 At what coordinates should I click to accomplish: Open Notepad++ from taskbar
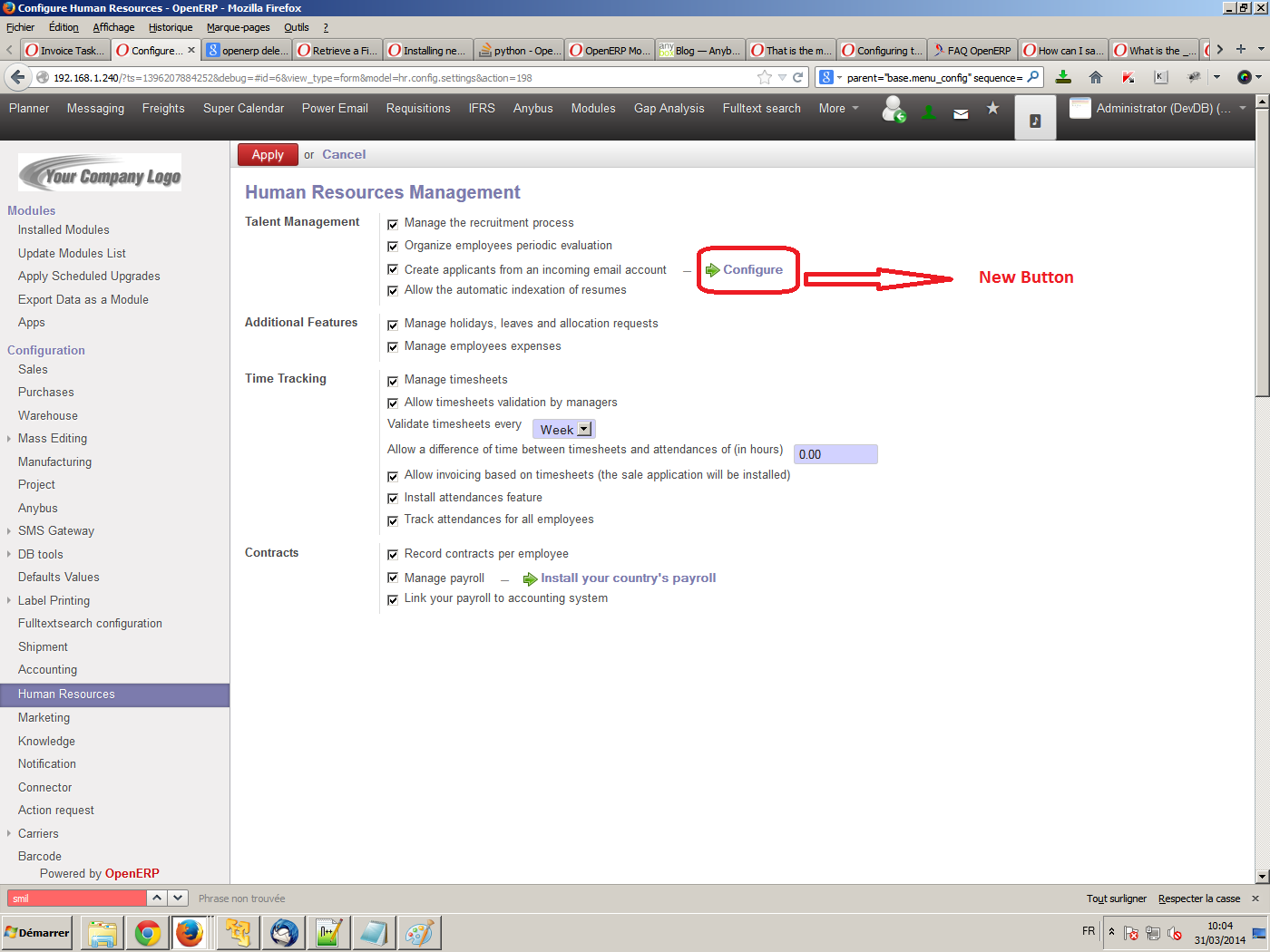(x=328, y=932)
